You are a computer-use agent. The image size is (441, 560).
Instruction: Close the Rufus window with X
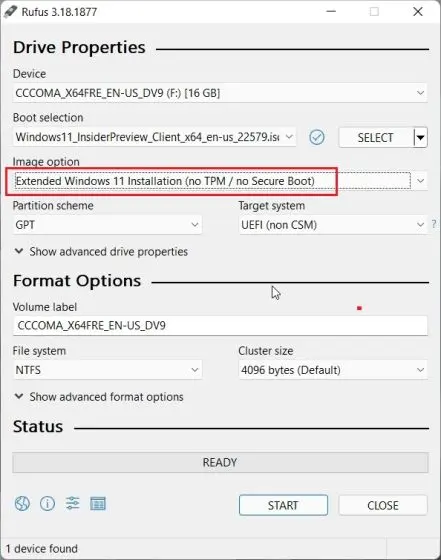point(418,11)
